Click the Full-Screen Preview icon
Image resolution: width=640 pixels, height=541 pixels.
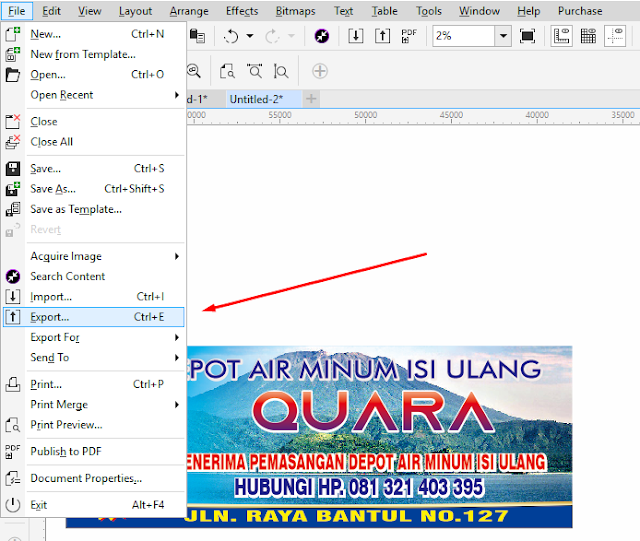pyautogui.click(x=527, y=36)
